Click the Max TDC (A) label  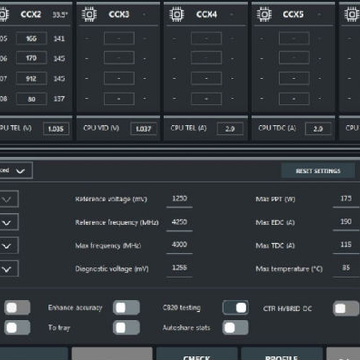click(x=275, y=246)
